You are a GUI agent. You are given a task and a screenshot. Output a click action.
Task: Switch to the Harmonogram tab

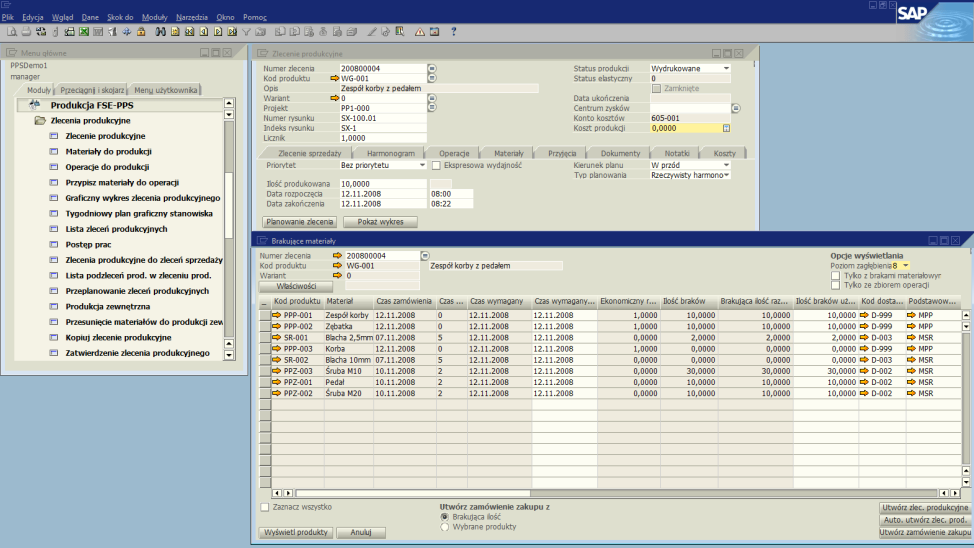click(x=391, y=153)
